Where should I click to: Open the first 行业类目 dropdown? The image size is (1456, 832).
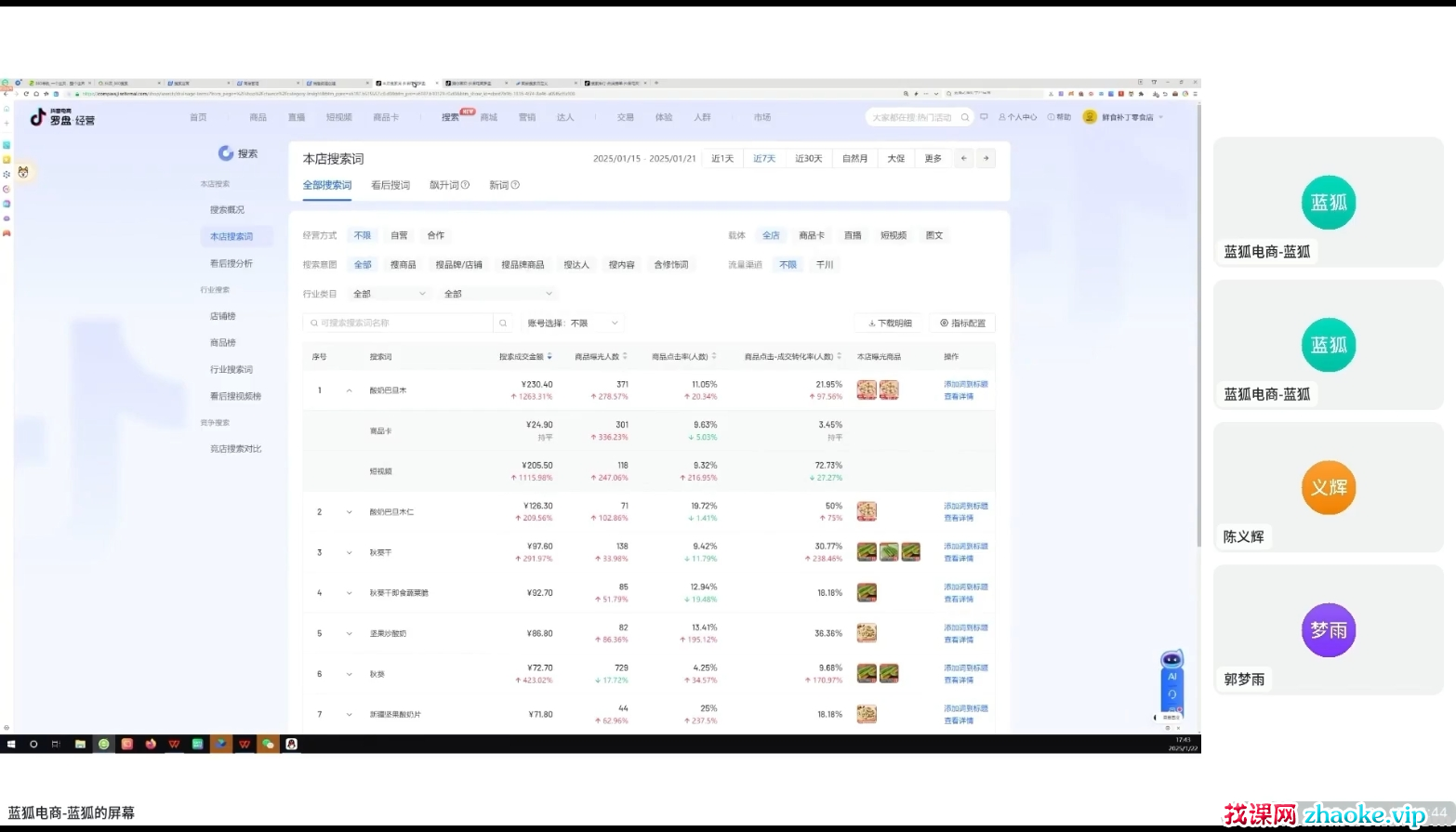389,294
